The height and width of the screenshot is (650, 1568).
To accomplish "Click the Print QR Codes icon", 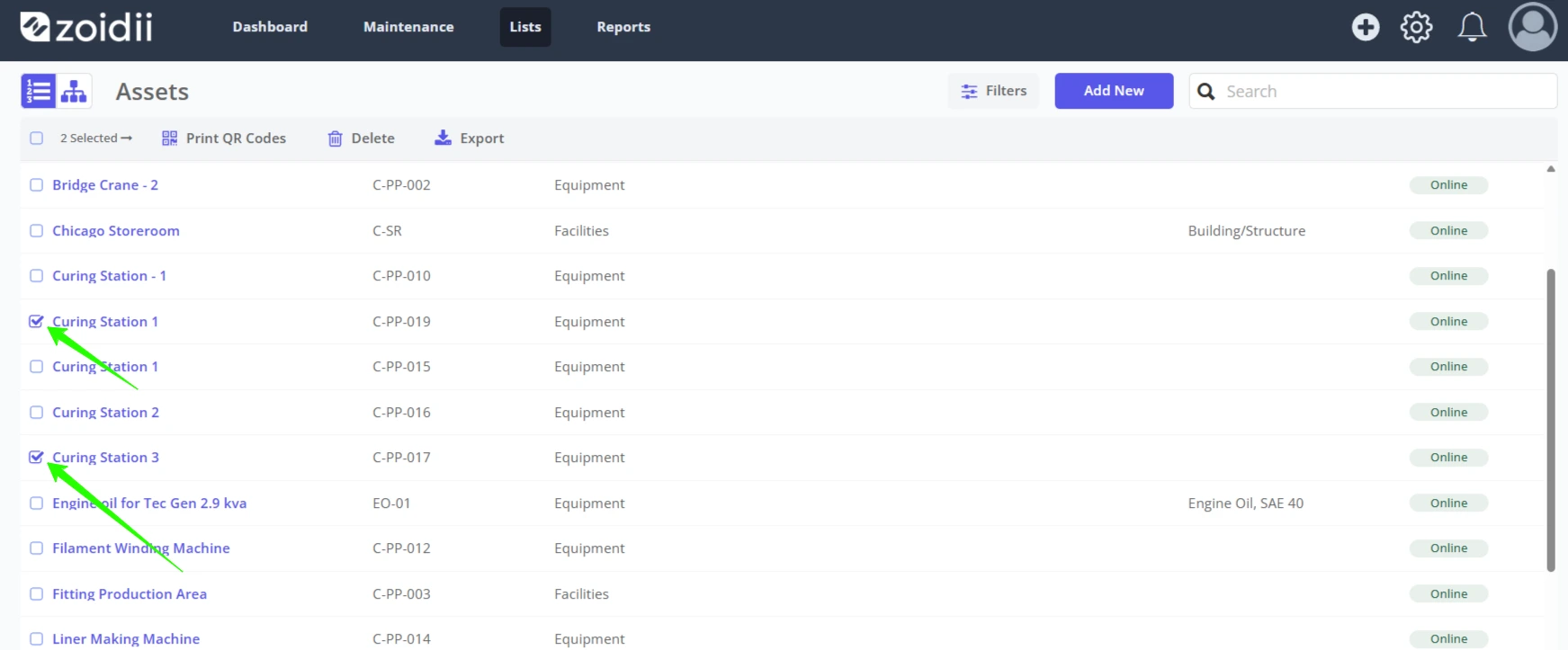I will (x=169, y=138).
